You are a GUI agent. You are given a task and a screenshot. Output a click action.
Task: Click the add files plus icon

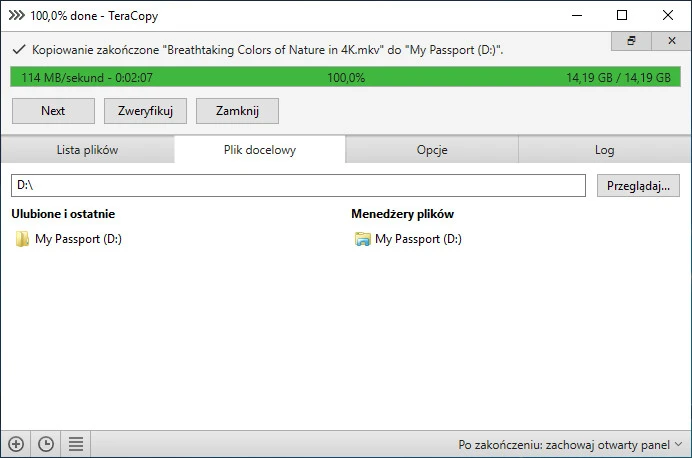tap(16, 444)
